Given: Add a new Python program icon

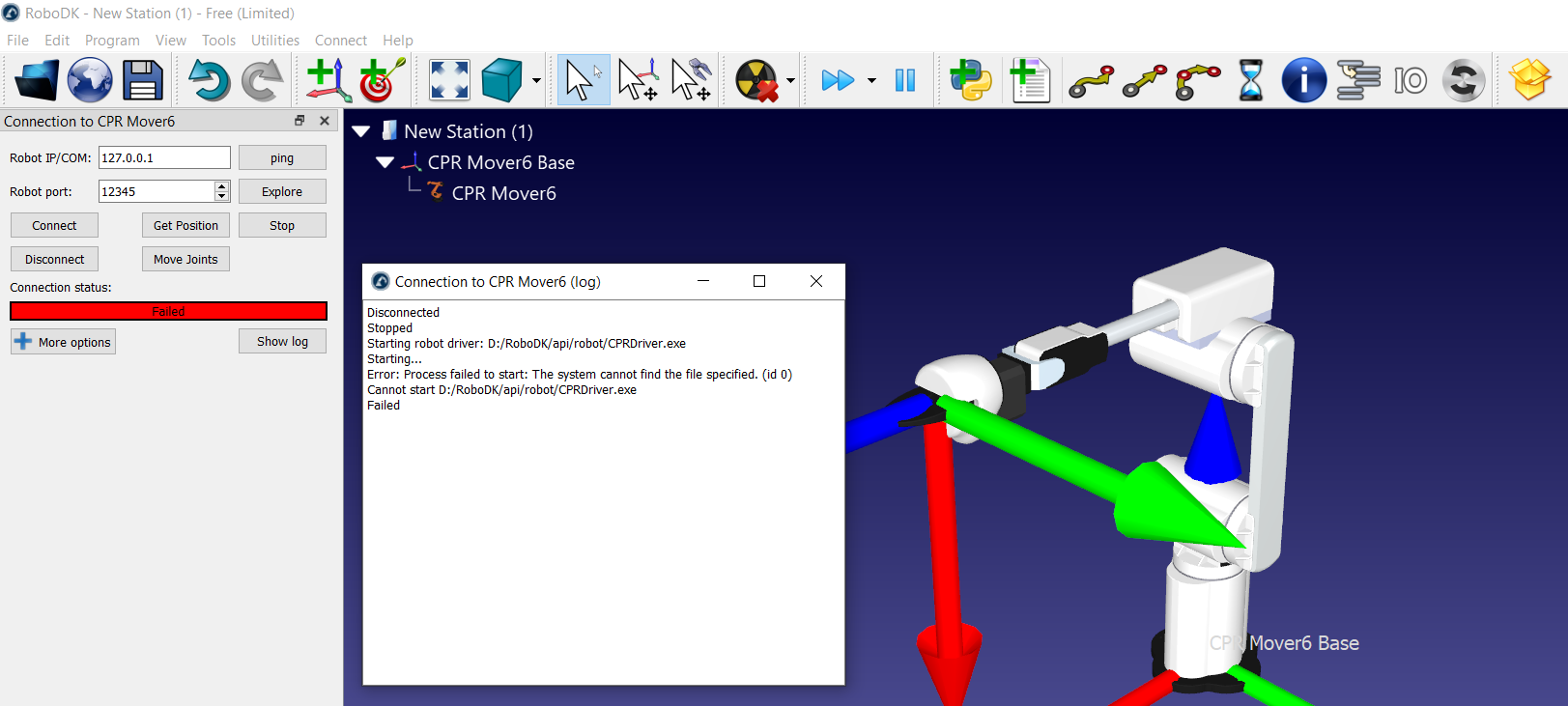Looking at the screenshot, I should pos(971,80).
